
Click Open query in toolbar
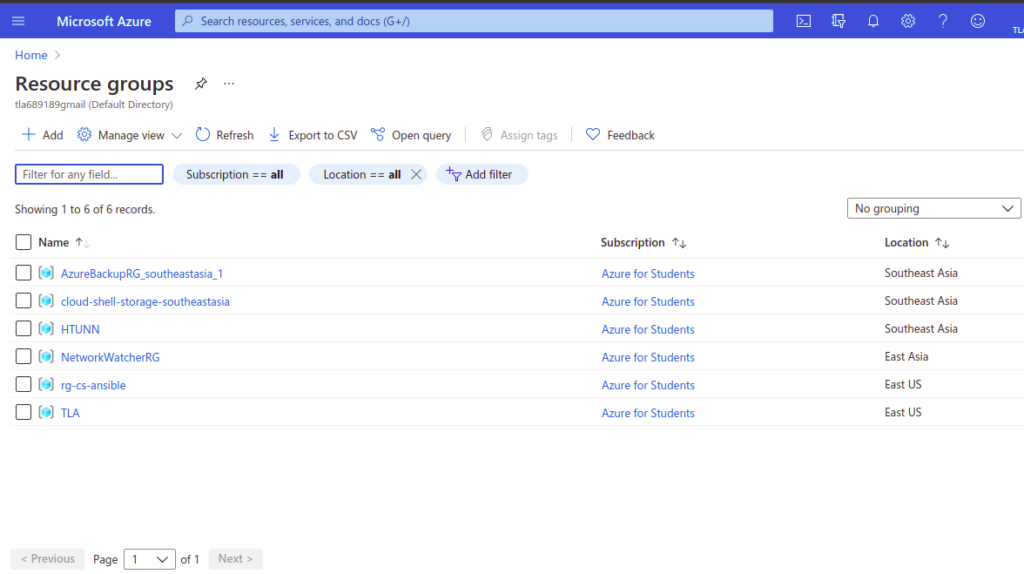(411, 135)
